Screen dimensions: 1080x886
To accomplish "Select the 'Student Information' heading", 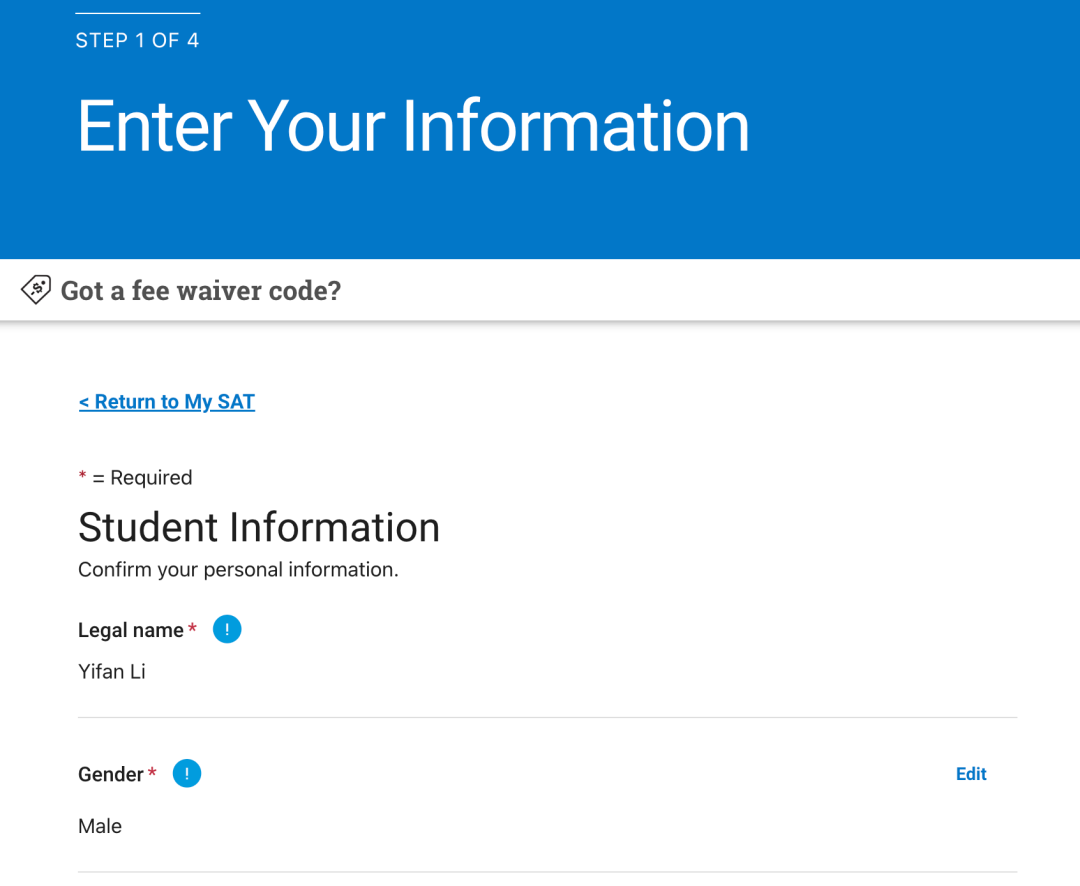I will [x=259, y=528].
